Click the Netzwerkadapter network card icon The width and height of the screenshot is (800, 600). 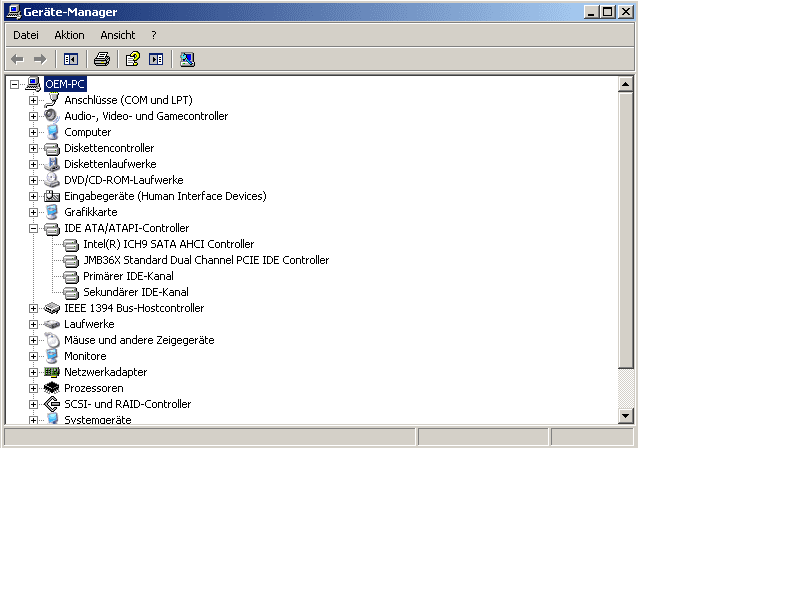(x=52, y=372)
